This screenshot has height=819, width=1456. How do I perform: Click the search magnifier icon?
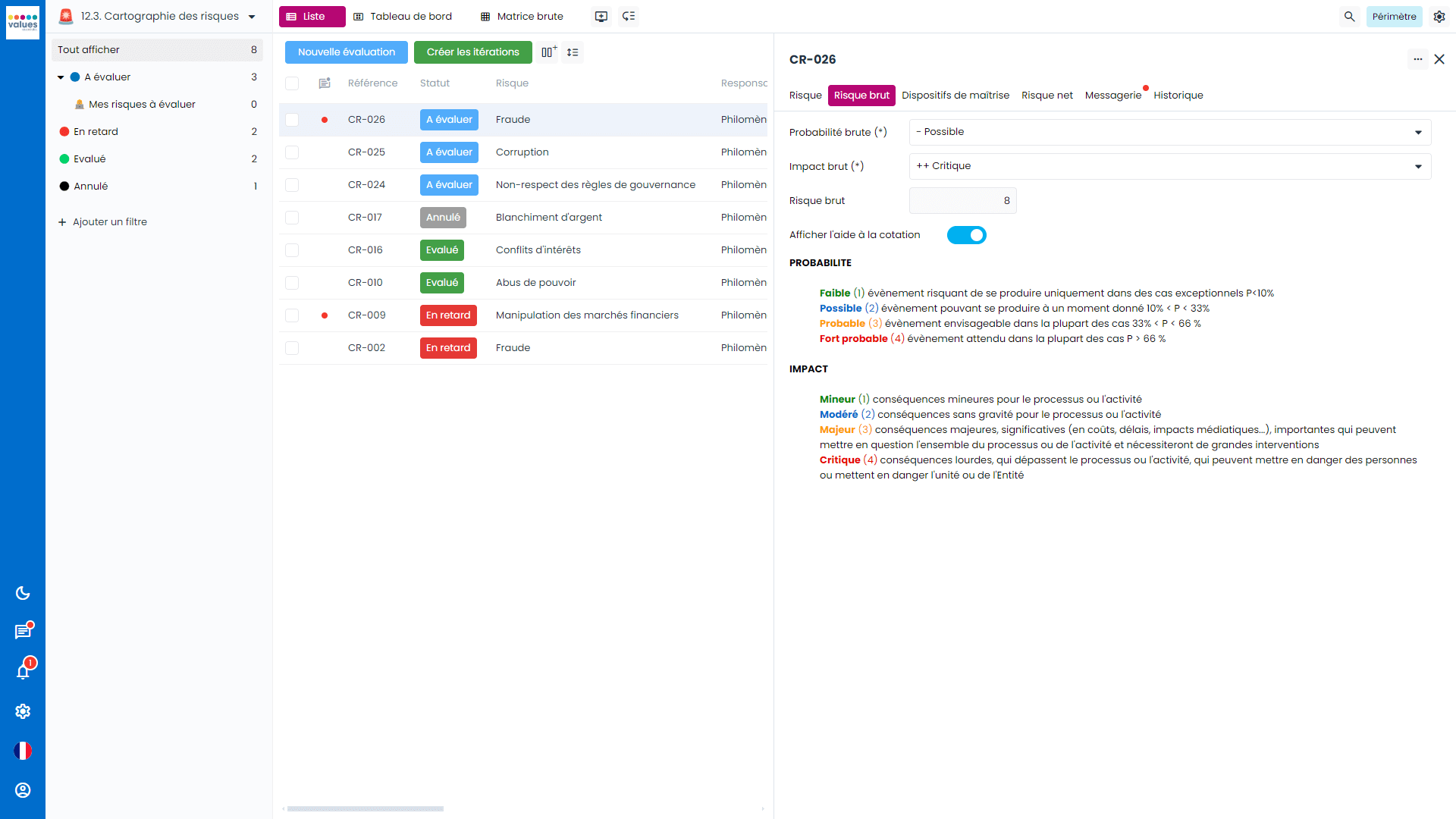1349,16
